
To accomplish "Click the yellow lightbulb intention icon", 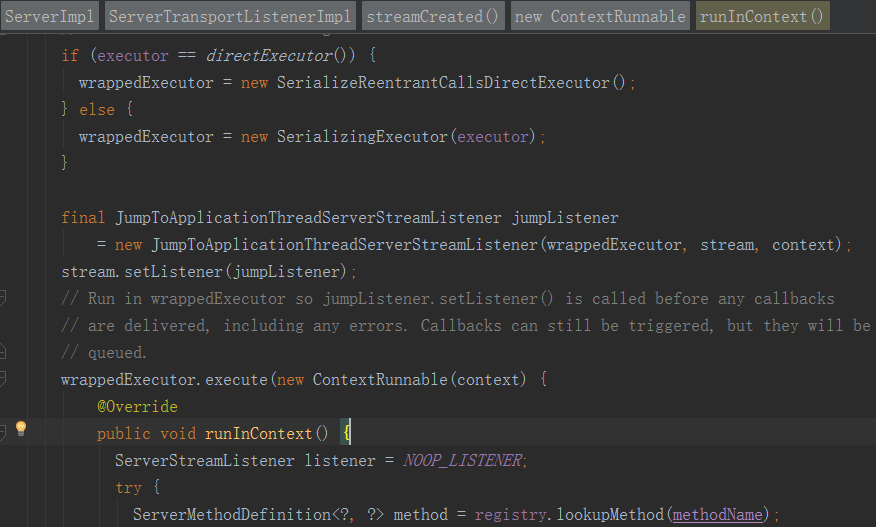I will click(20, 430).
